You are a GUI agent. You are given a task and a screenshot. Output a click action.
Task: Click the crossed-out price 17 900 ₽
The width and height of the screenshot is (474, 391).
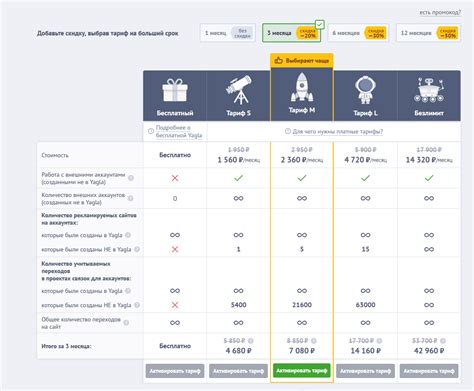[x=429, y=150]
